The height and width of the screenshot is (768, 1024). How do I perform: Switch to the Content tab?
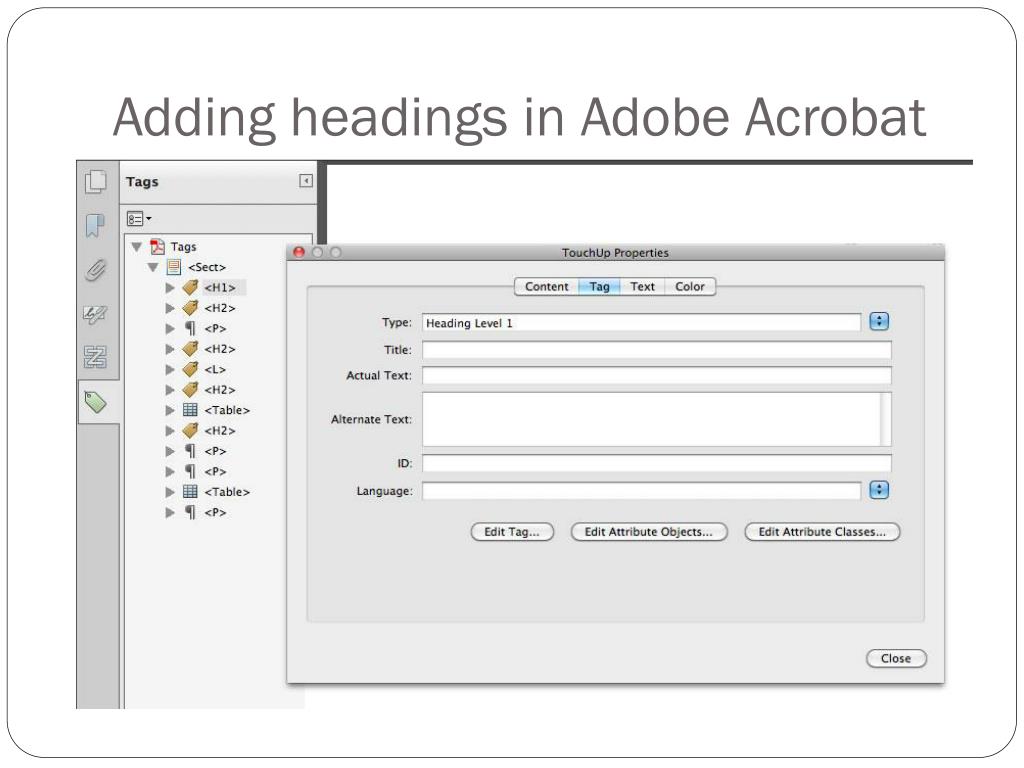(x=547, y=287)
